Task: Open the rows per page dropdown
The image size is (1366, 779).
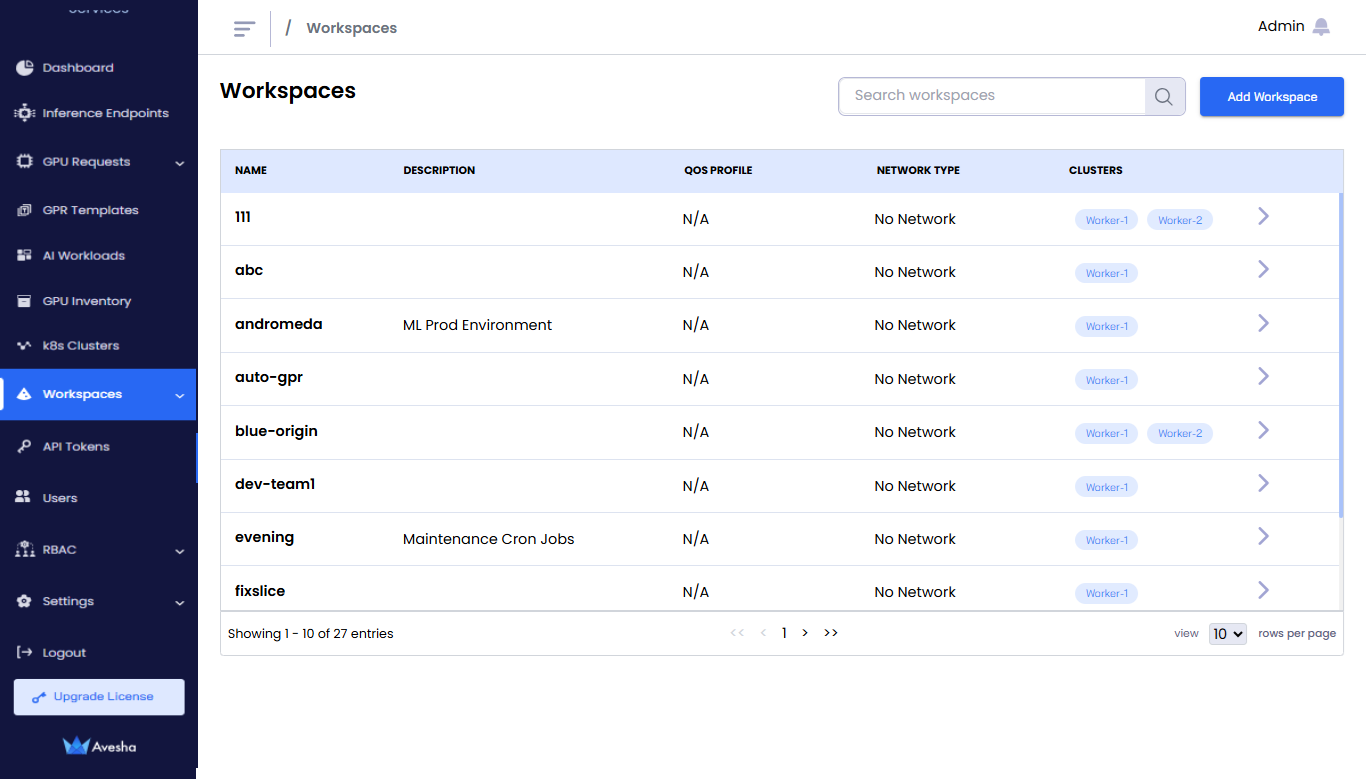Action: pyautogui.click(x=1227, y=634)
